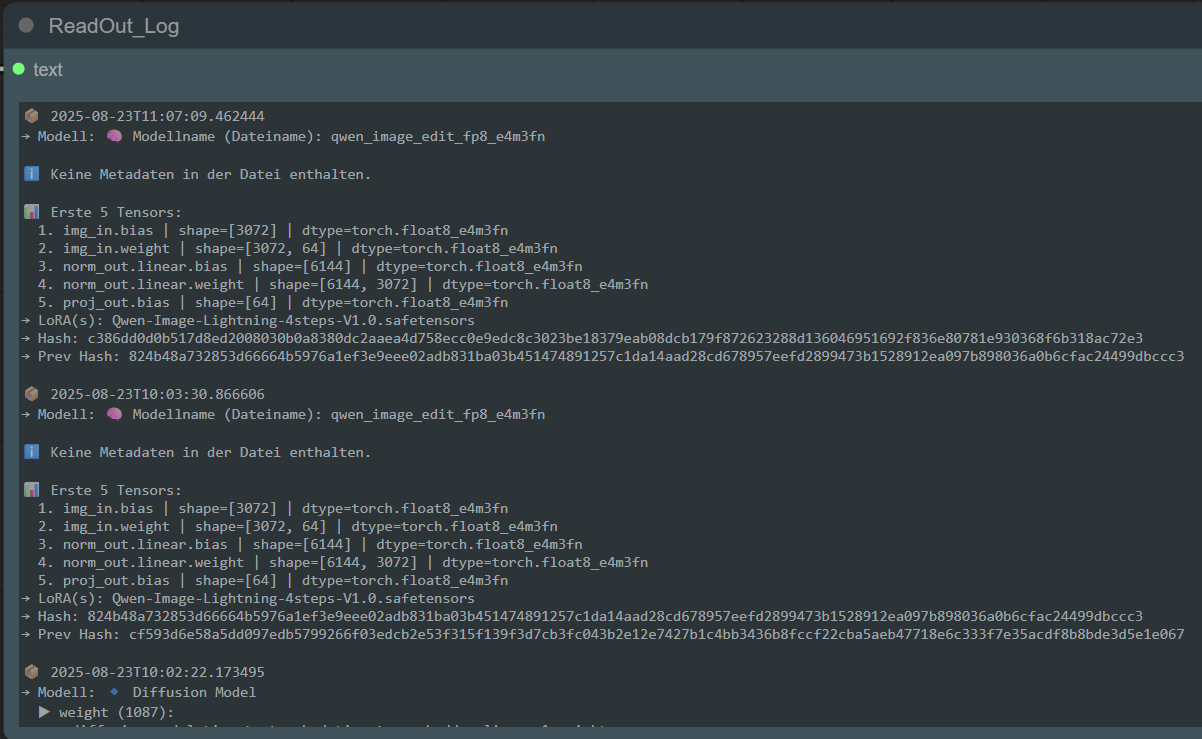
Task: Click the pink brain icon next to first Modellname
Action: [x=114, y=135]
